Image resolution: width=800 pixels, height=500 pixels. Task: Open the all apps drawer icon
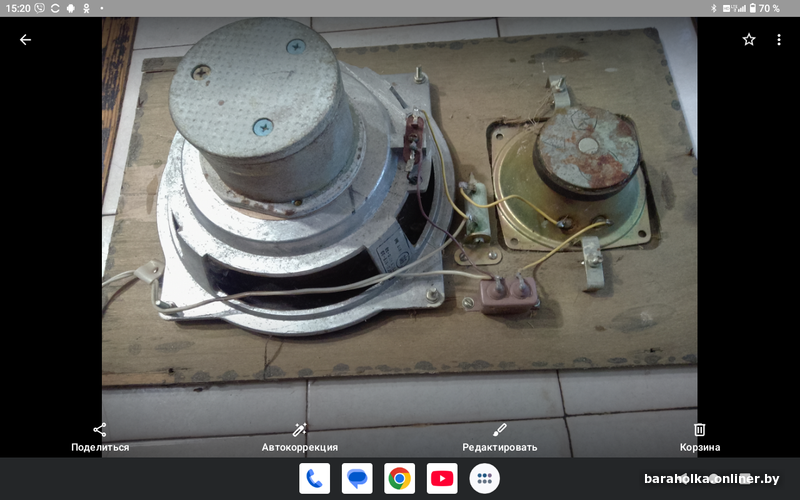484,479
